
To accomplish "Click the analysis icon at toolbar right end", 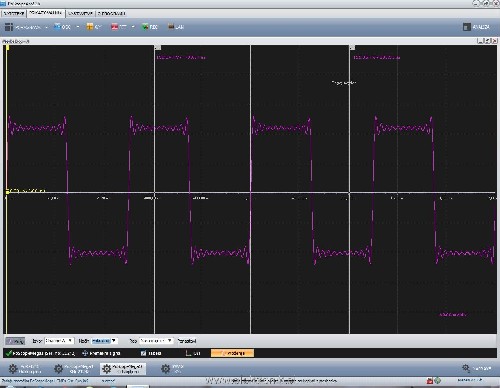I will [467, 27].
